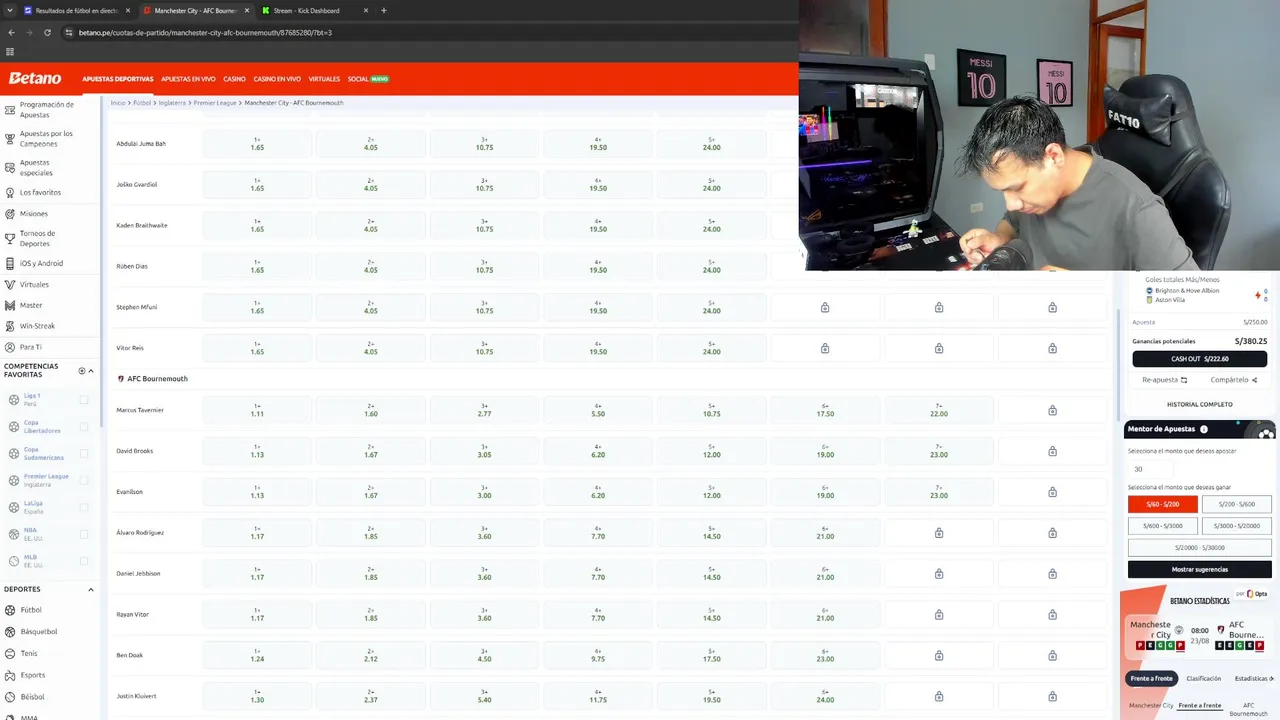The height and width of the screenshot is (720, 1280).
Task: Click the Betano logo
Action: (35, 78)
